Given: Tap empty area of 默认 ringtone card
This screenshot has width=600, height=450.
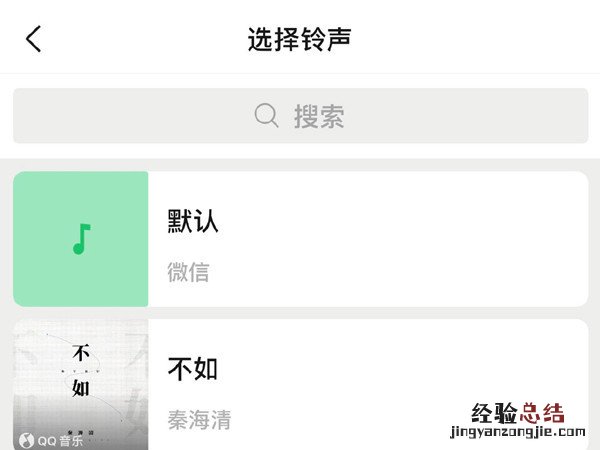Looking at the screenshot, I should tap(402, 239).
